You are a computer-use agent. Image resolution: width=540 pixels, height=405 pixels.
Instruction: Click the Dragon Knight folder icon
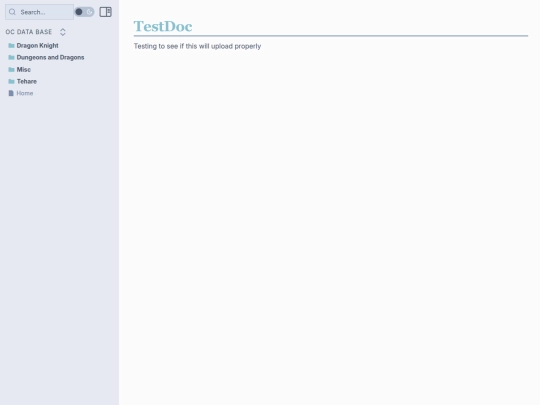[x=11, y=45]
